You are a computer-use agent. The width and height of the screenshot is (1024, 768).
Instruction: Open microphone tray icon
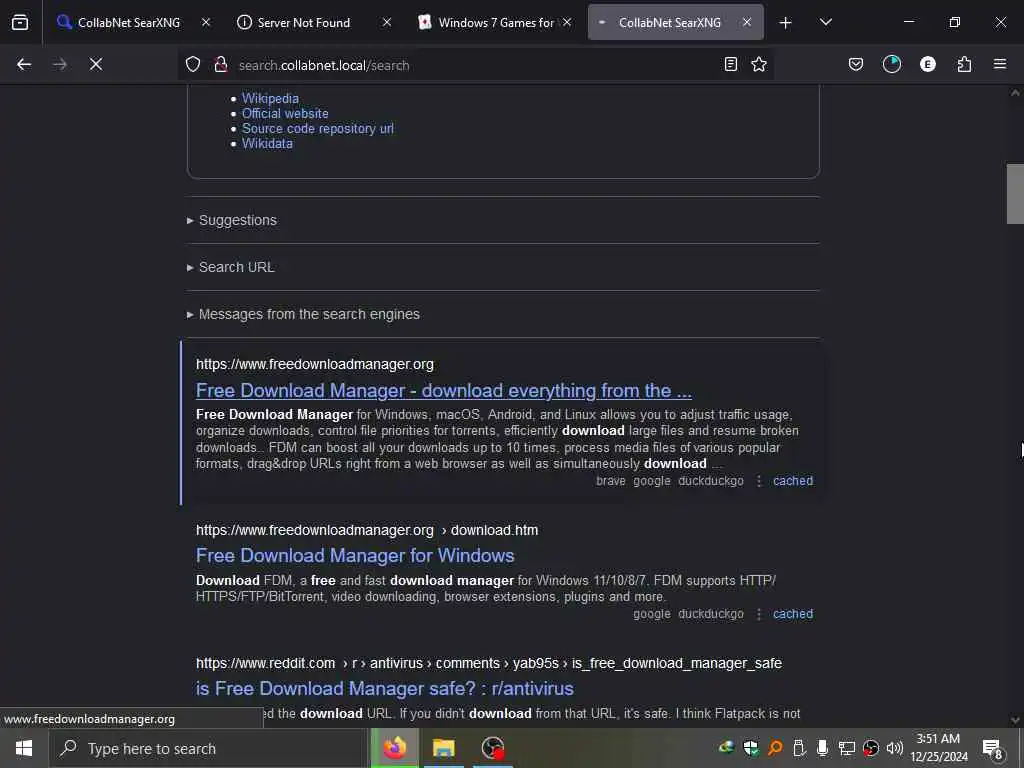[823, 748]
